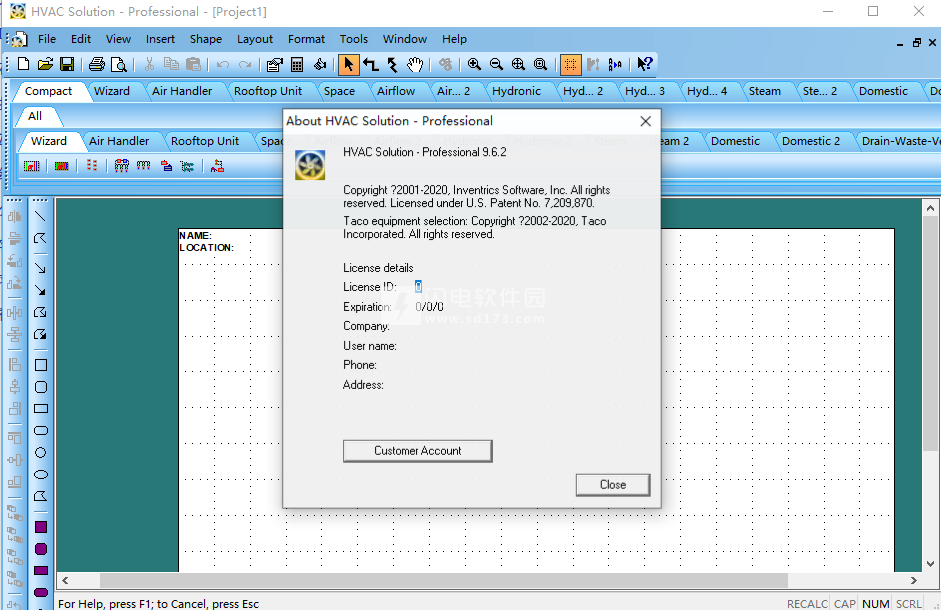Click the Customer Account button
941x610 pixels.
pos(418,451)
